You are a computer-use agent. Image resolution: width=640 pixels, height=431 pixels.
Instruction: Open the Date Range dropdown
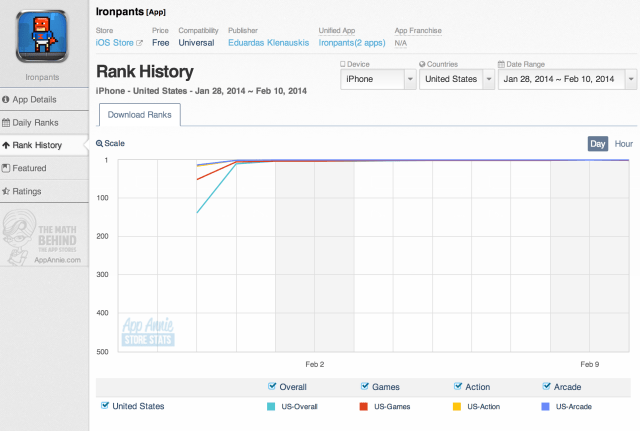566,78
